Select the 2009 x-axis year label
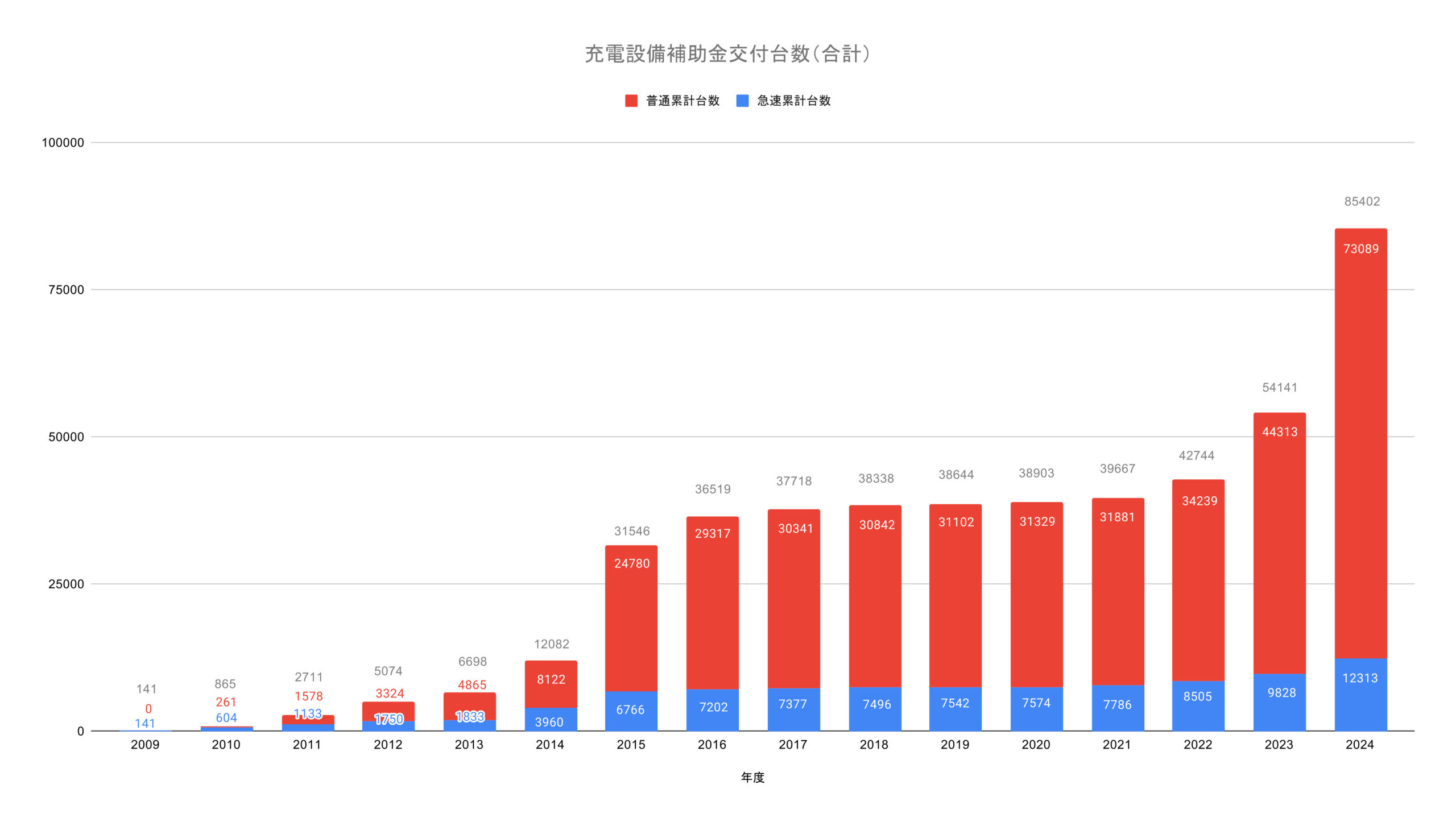 (x=145, y=745)
